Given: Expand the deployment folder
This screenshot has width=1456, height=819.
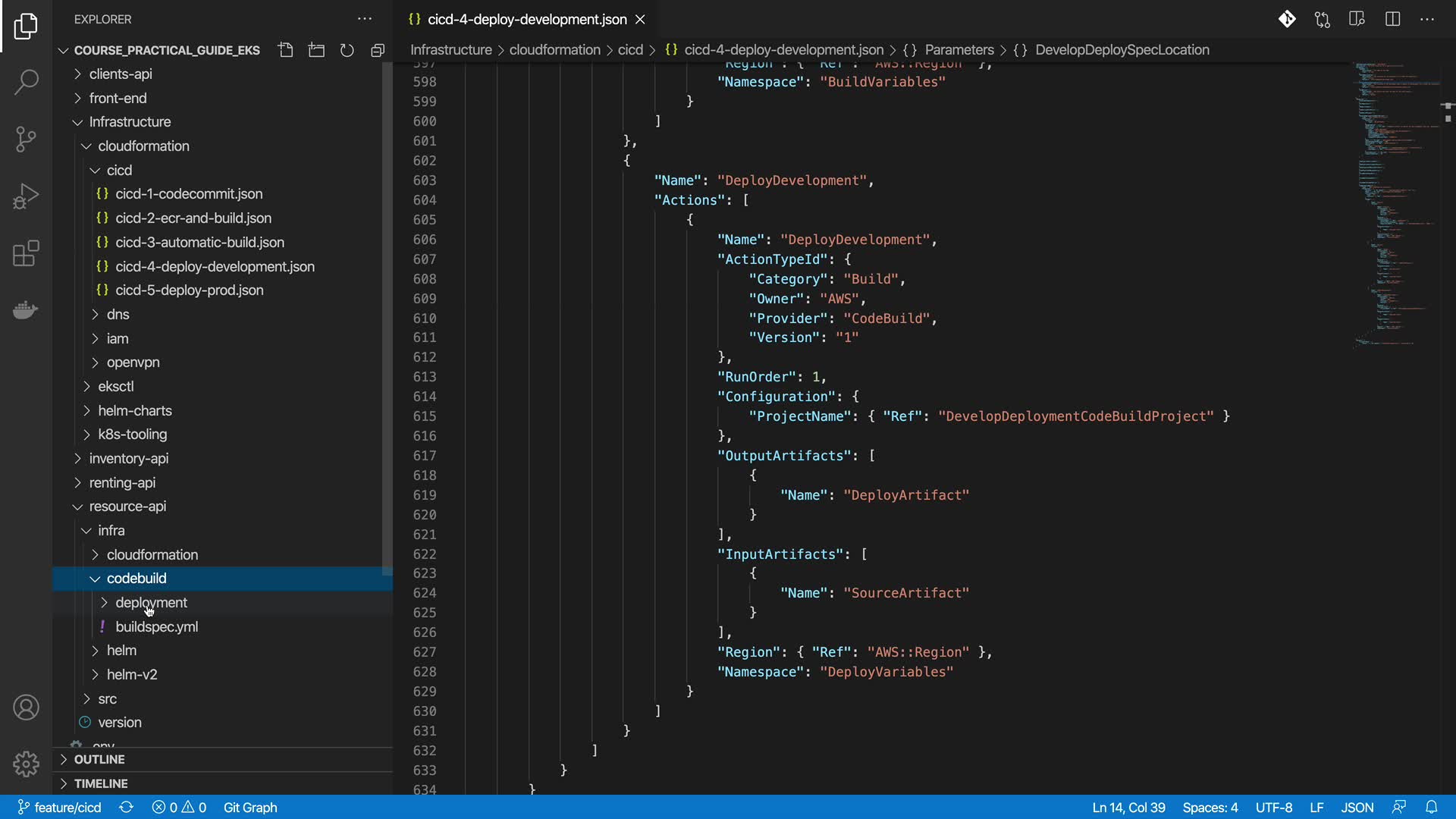Looking at the screenshot, I should pyautogui.click(x=151, y=603).
